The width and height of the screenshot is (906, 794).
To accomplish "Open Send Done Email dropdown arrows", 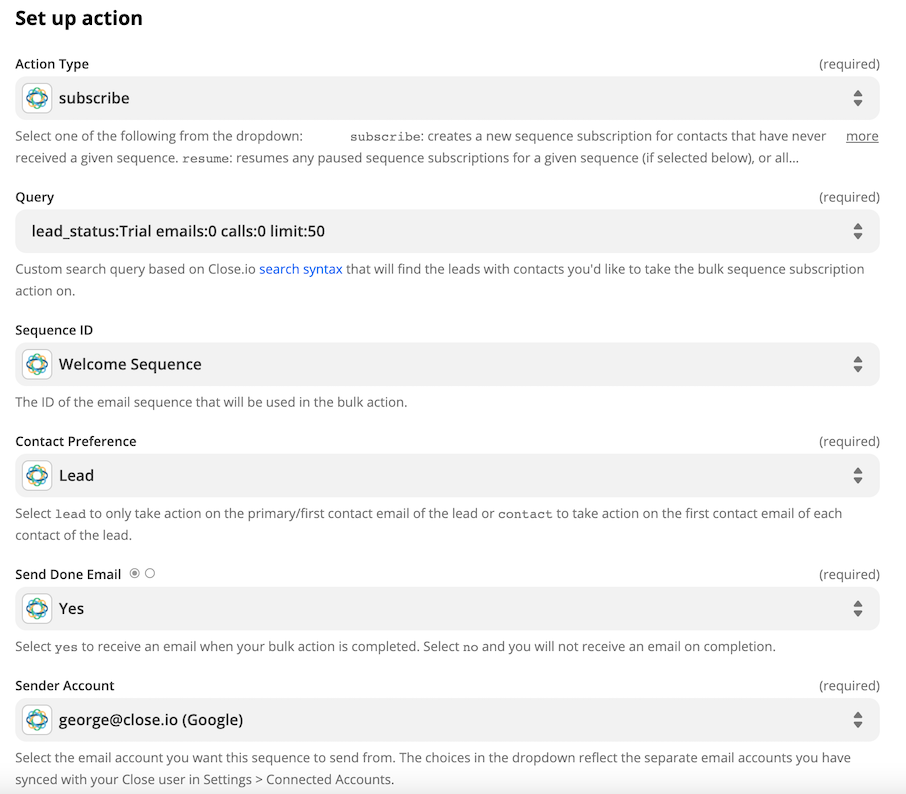I will click(858, 609).
